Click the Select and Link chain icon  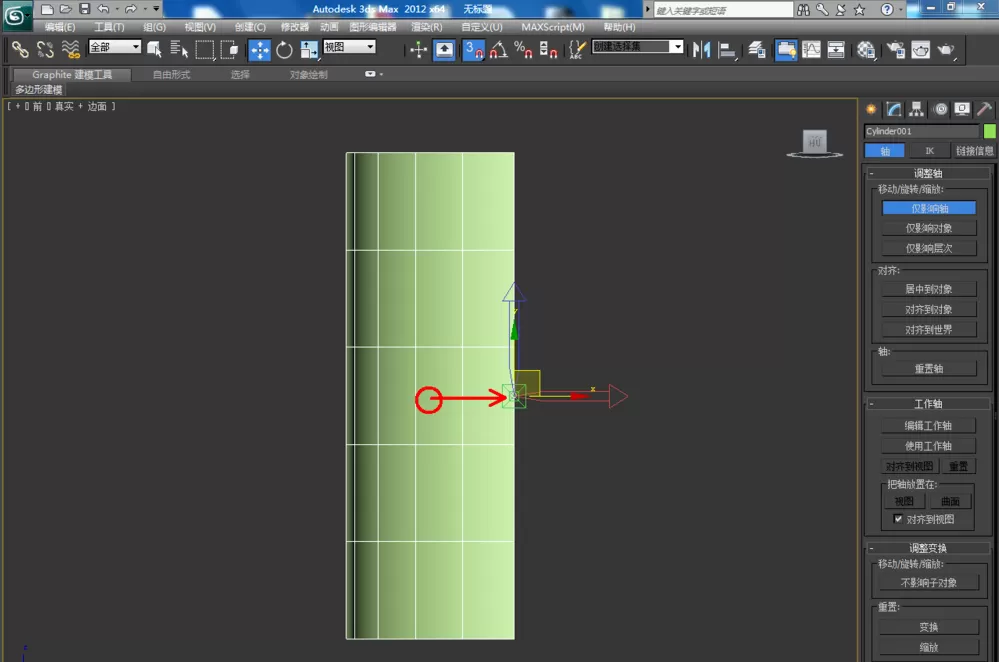20,50
